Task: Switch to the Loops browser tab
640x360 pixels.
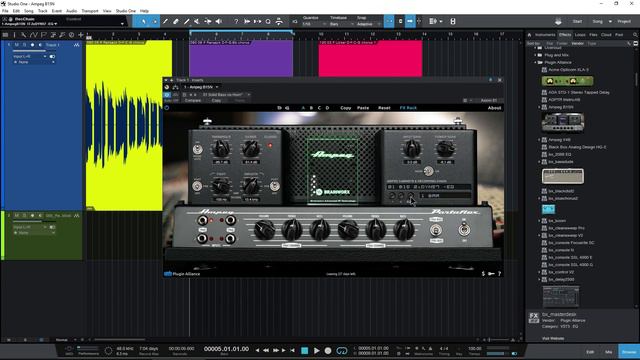Action: point(580,35)
